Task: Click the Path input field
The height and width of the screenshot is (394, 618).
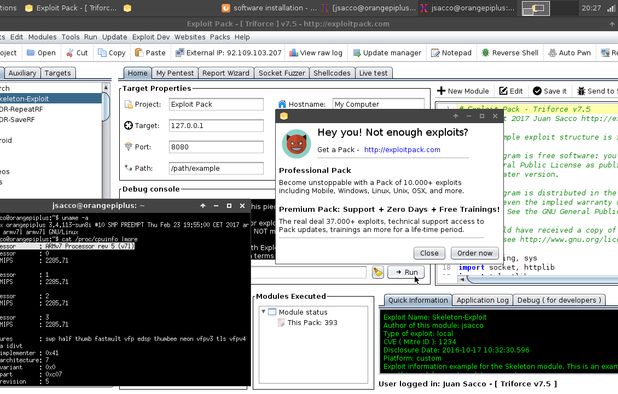Action: pos(216,168)
